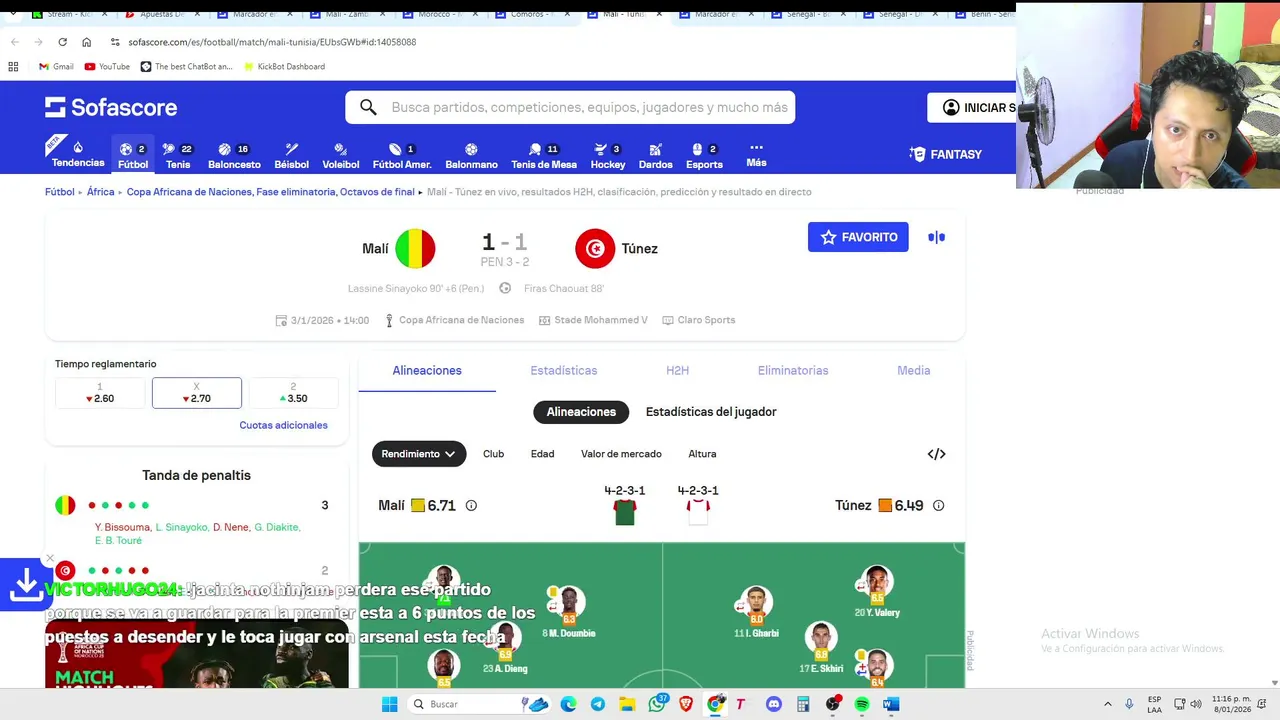Switch to Estadísticas del jugador view
The image size is (1280, 720).
[711, 412]
